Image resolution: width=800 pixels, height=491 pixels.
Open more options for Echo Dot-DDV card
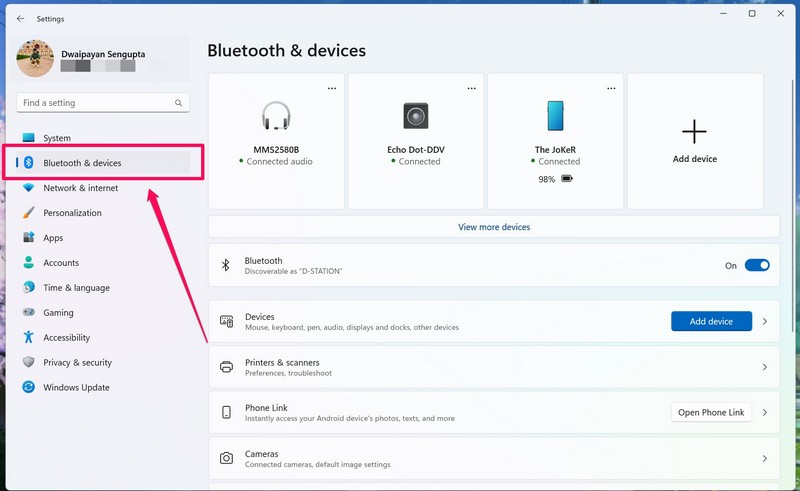[472, 88]
